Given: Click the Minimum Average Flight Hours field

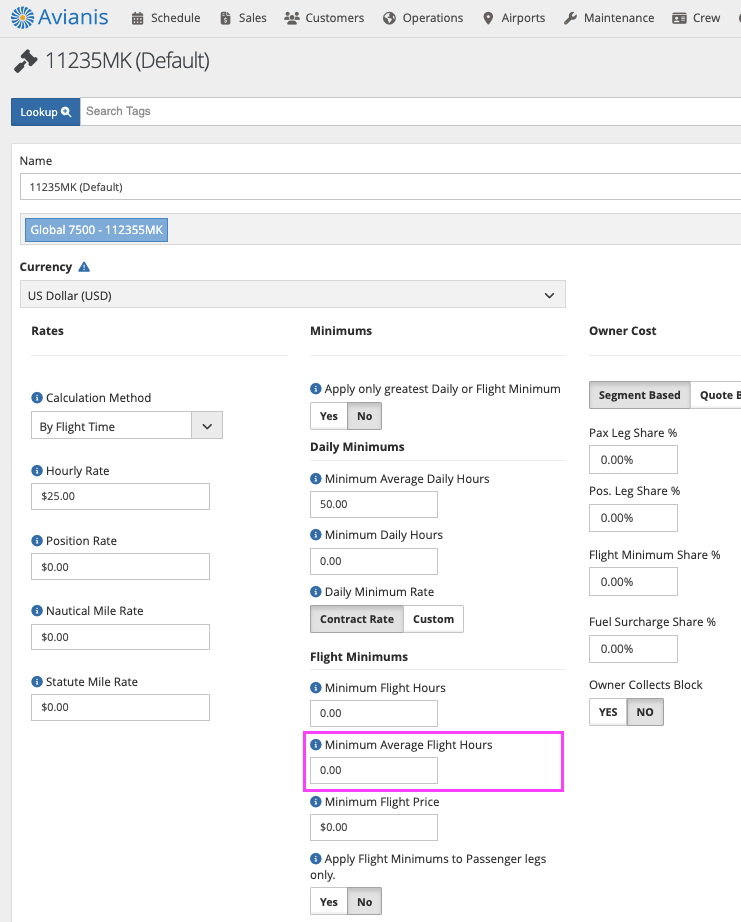Looking at the screenshot, I should [374, 770].
